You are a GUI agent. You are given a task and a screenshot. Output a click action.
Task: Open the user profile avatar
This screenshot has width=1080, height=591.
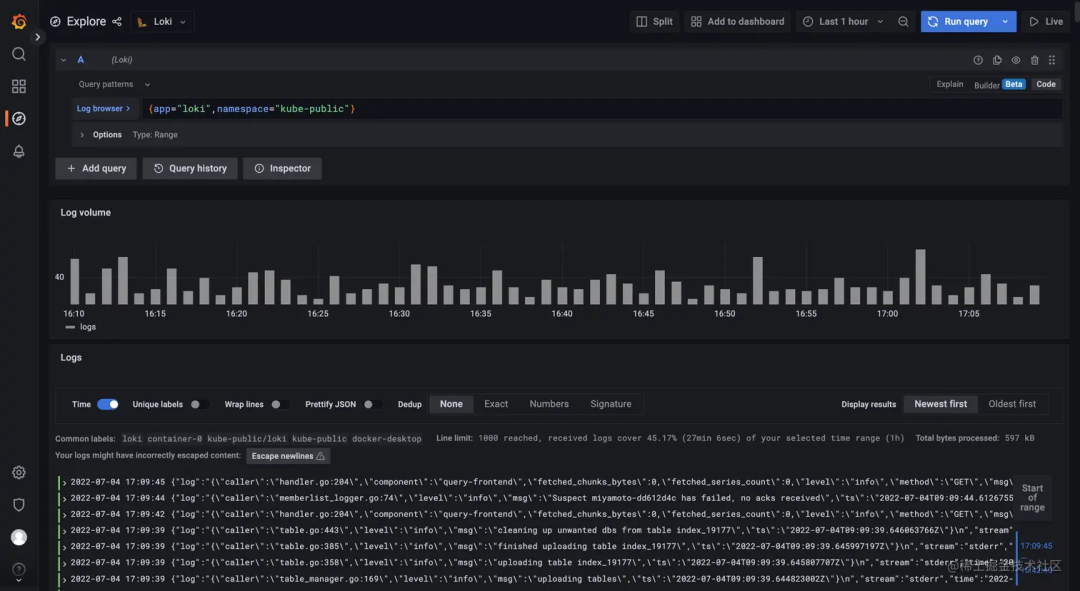point(19,537)
